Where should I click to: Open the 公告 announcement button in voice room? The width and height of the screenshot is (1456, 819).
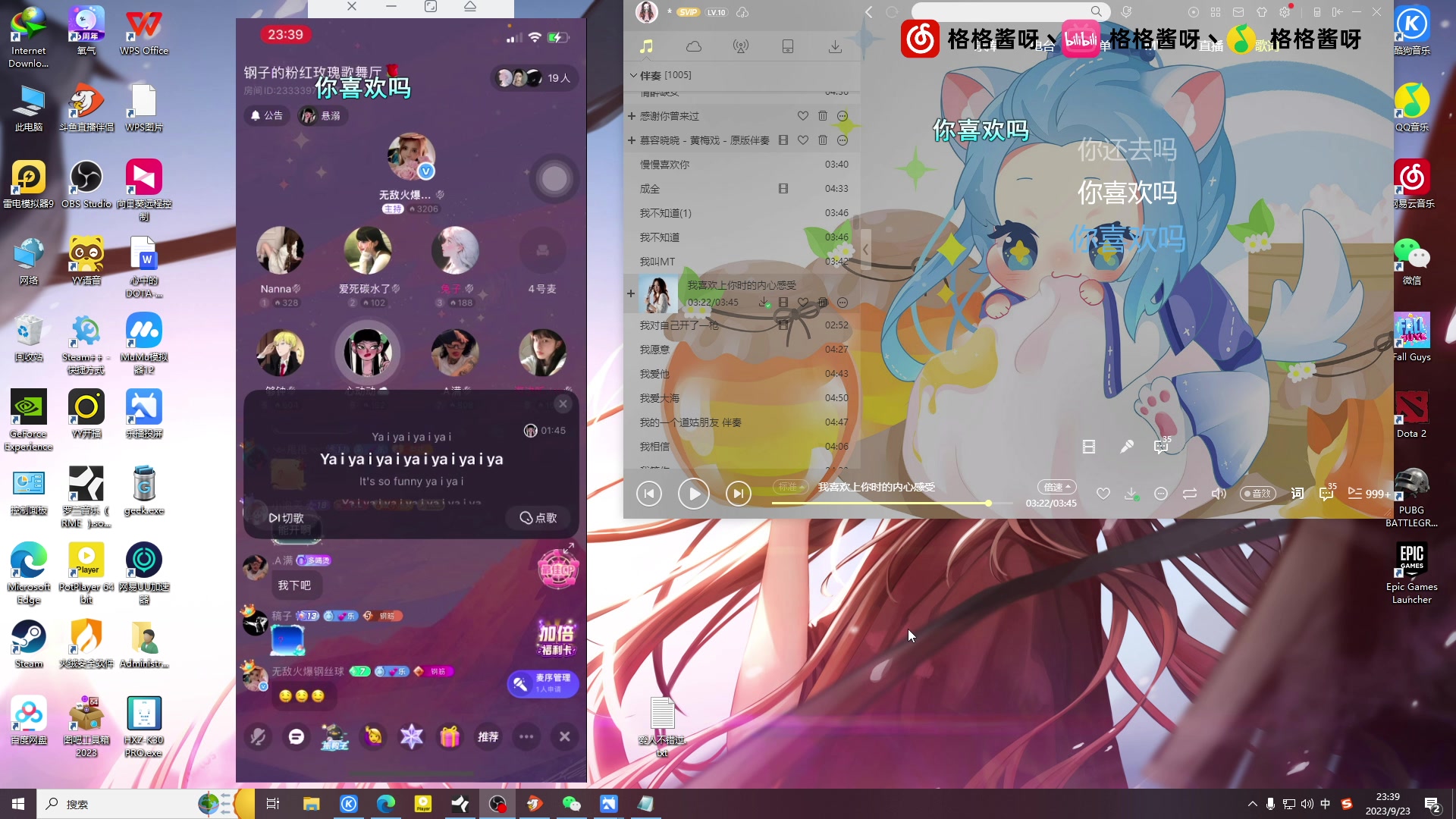click(x=267, y=115)
